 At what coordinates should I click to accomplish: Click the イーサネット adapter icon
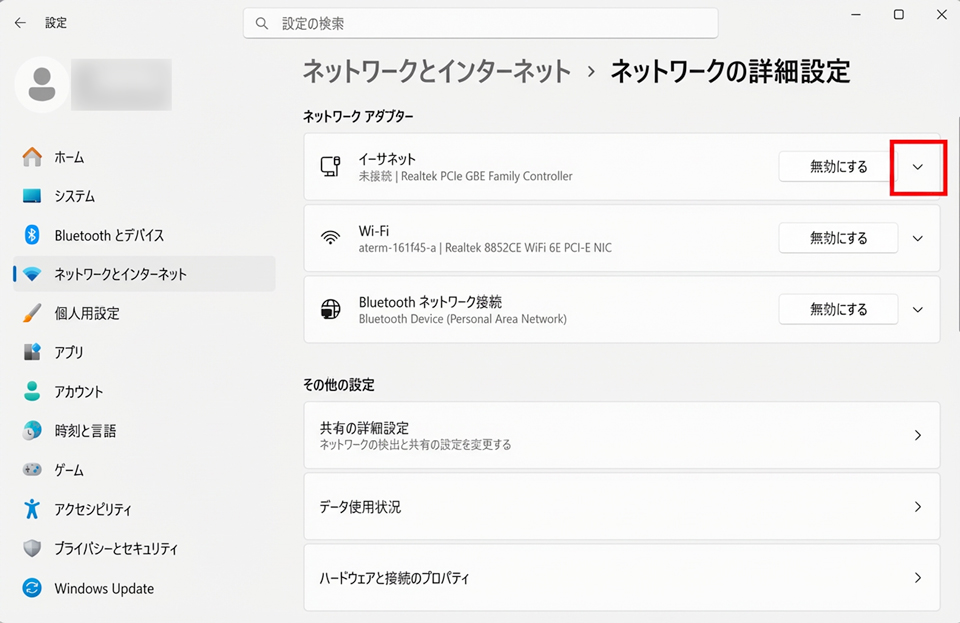[x=330, y=167]
